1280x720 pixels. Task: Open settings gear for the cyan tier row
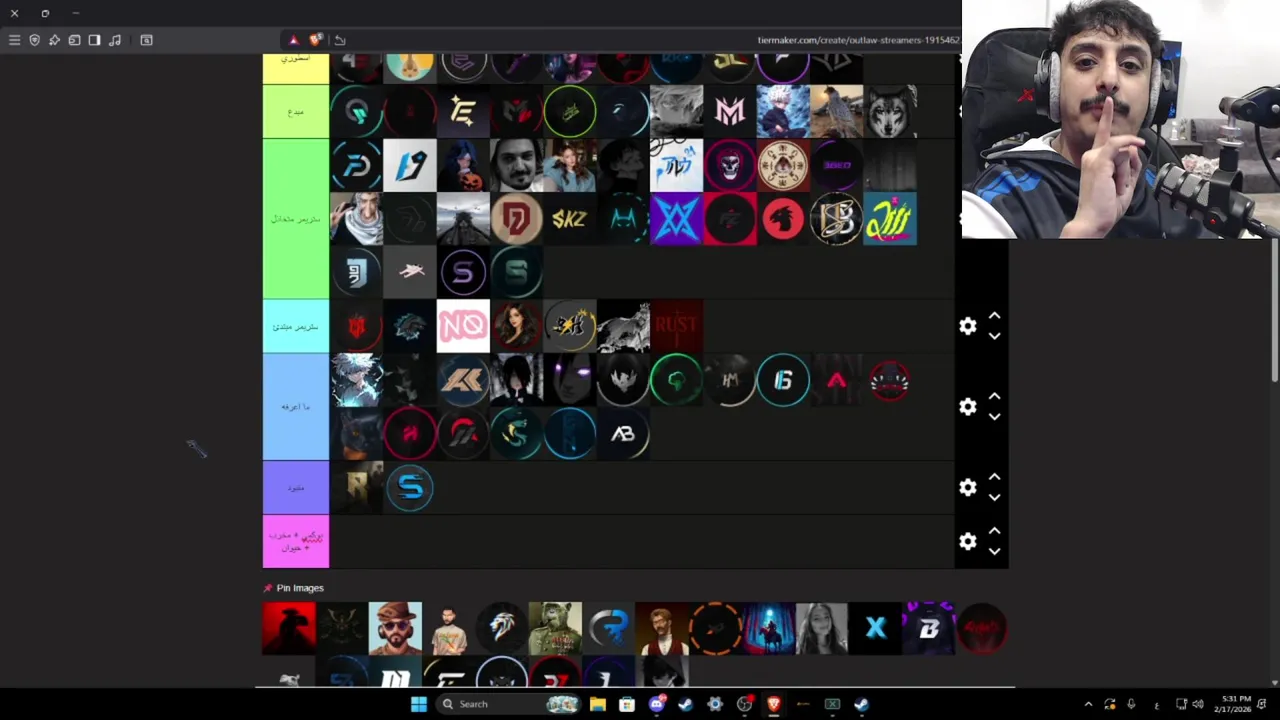pos(968,326)
